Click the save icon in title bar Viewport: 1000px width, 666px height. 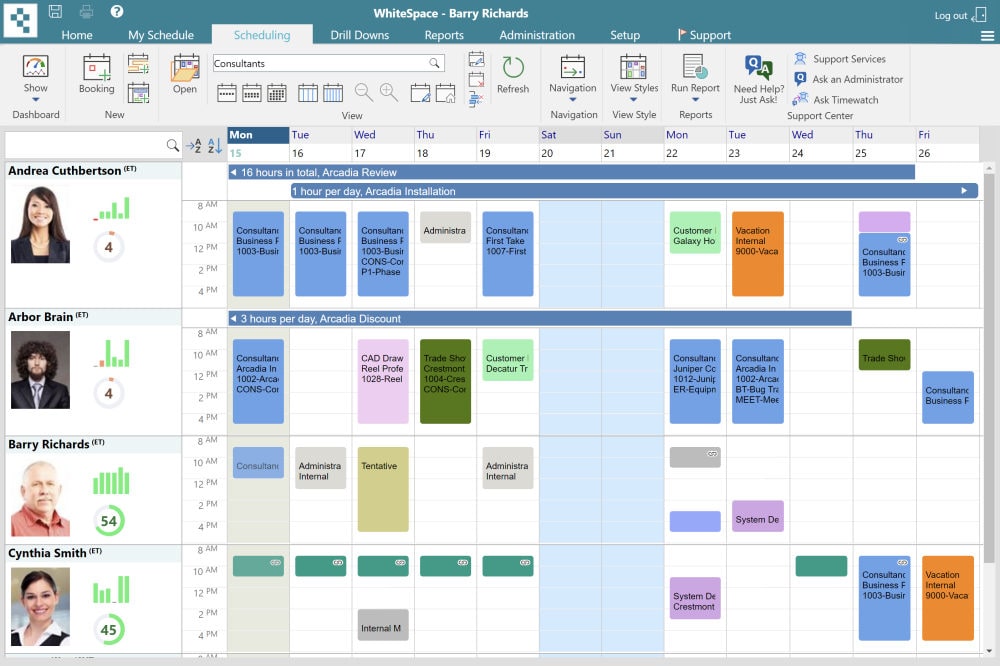(55, 11)
